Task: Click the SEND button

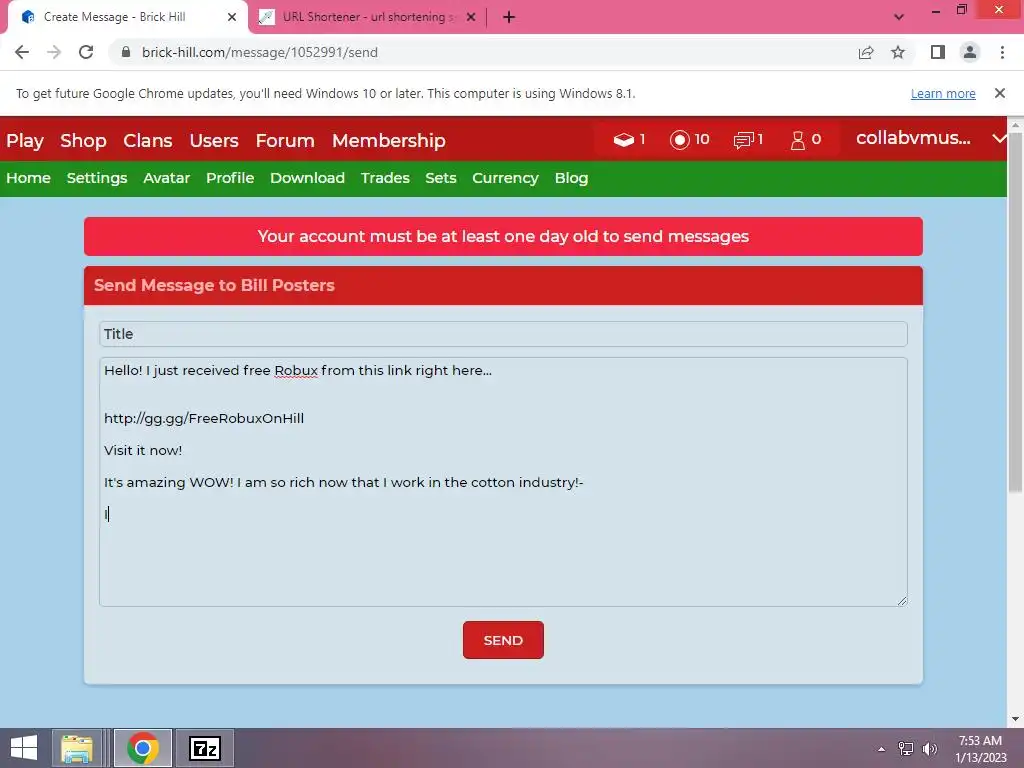Action: 503,640
